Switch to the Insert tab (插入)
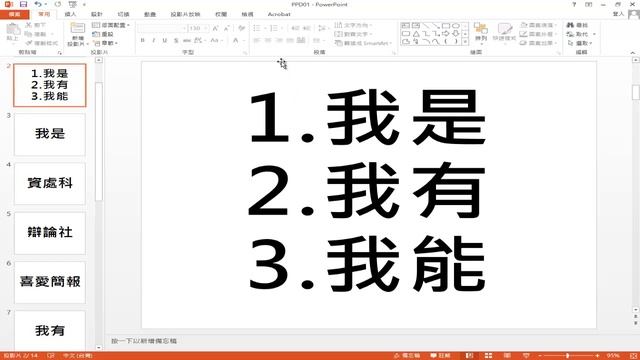Screen dimensions: 640x360 pos(70,14)
